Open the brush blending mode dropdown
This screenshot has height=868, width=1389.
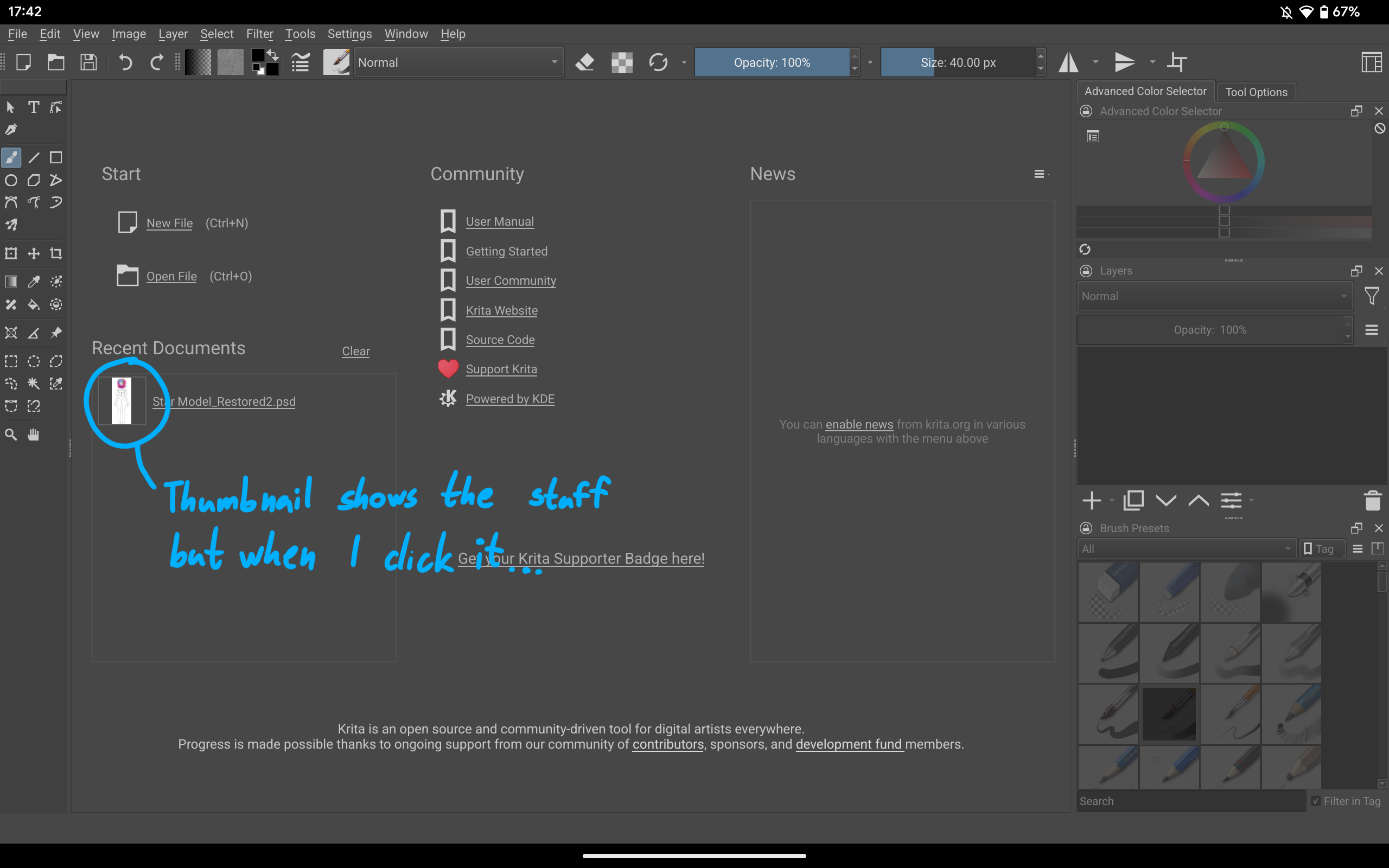pyautogui.click(x=457, y=62)
